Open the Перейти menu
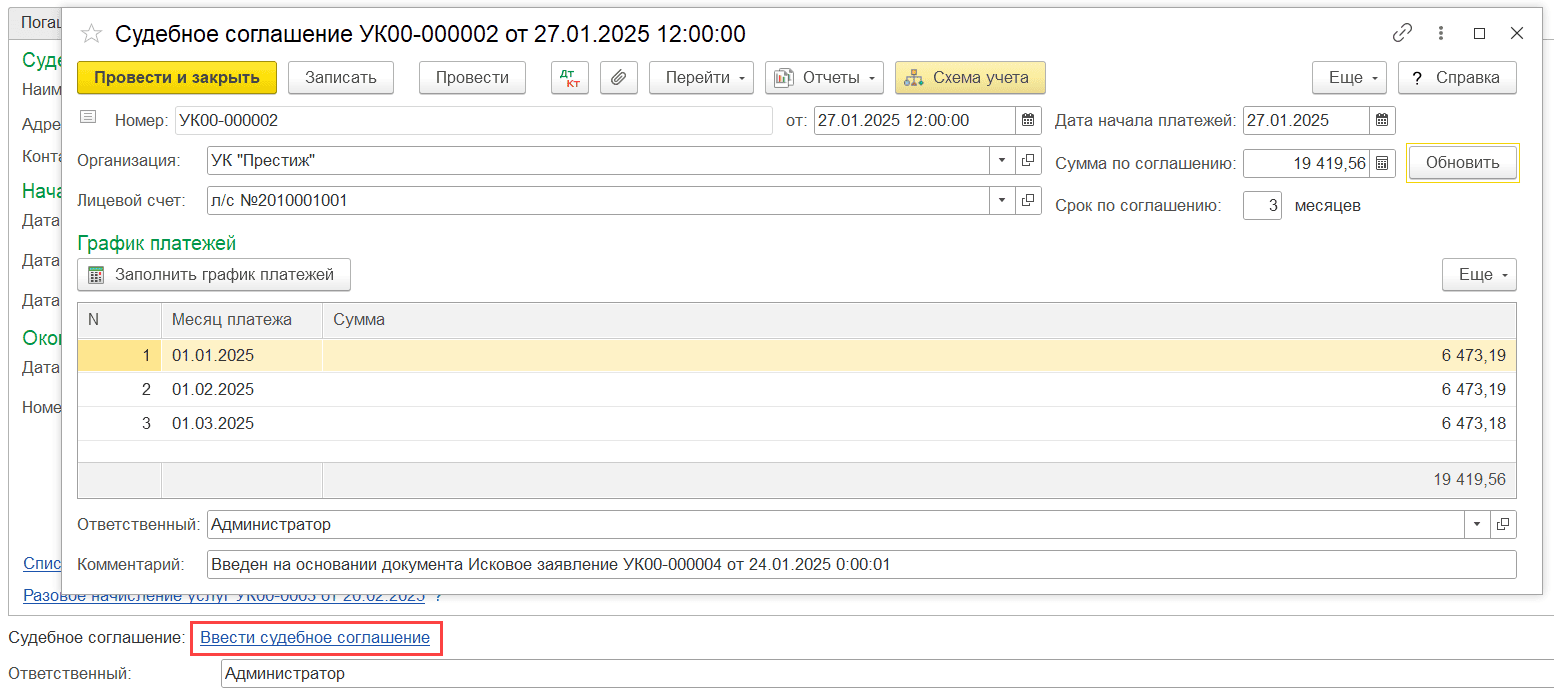This screenshot has height=694, width=1554. (701, 78)
